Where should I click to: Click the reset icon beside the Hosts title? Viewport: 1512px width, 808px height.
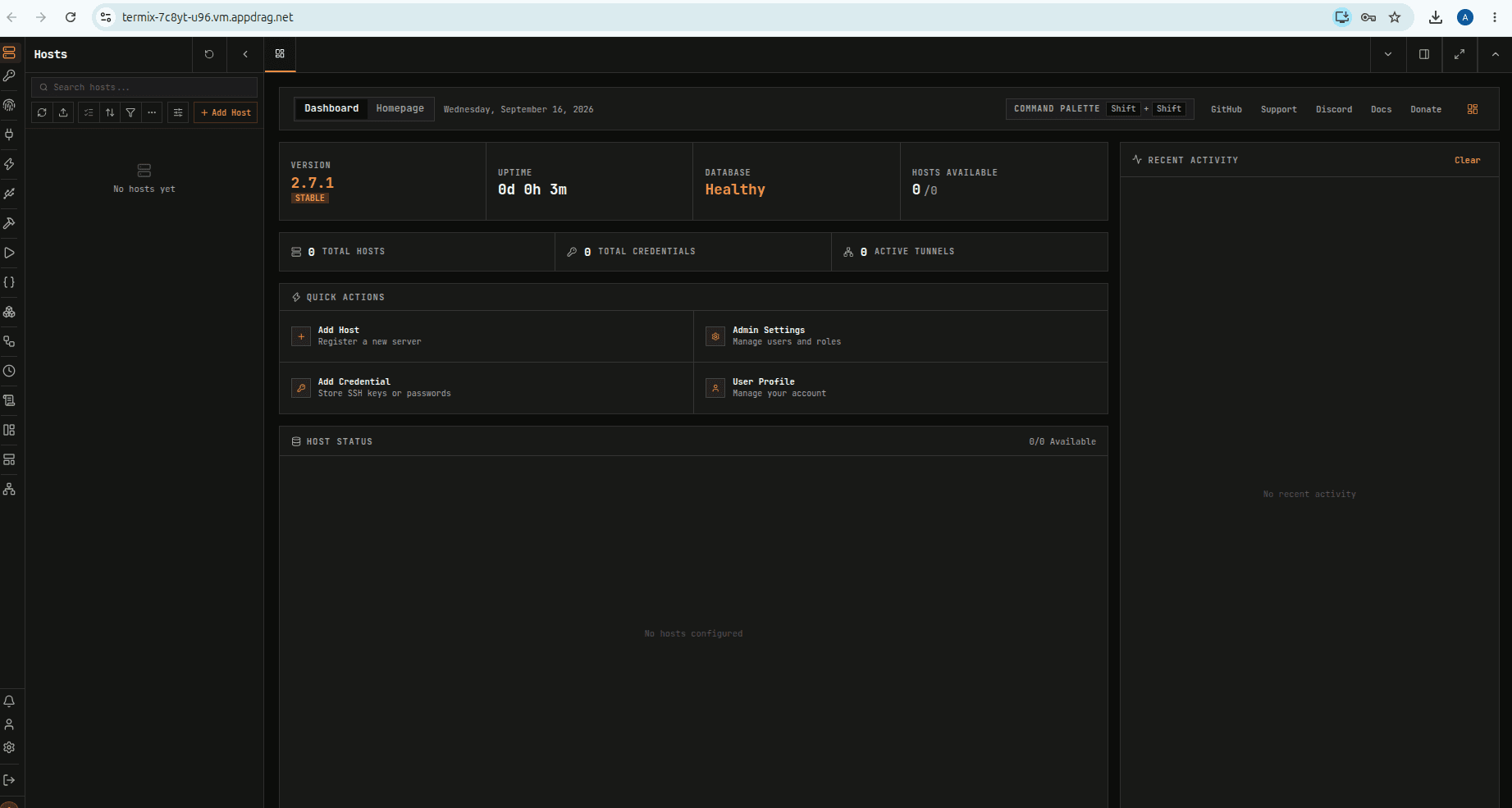pos(209,54)
